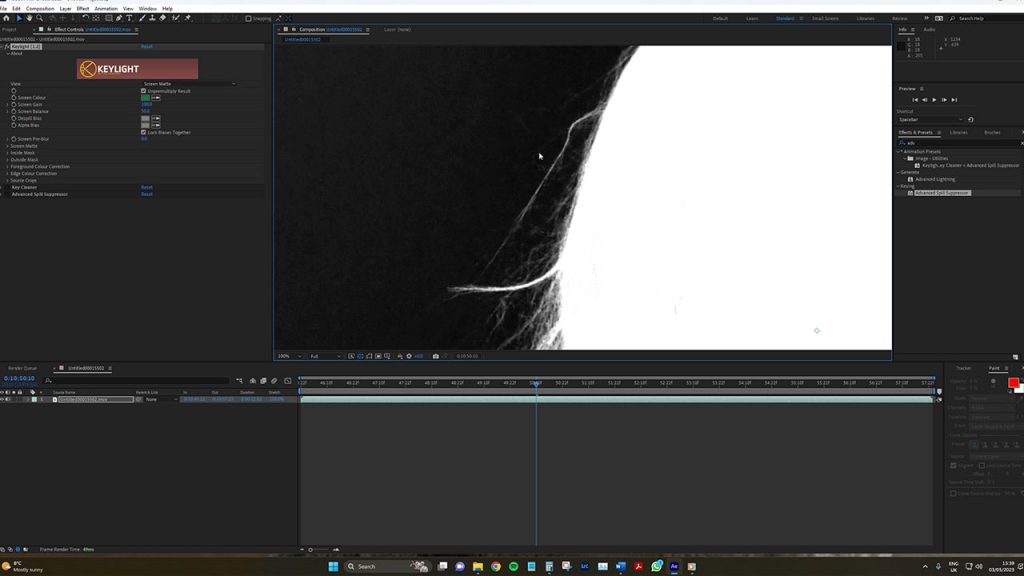
Task: Click the Alpha Bias eyedropper
Action: 156,125
